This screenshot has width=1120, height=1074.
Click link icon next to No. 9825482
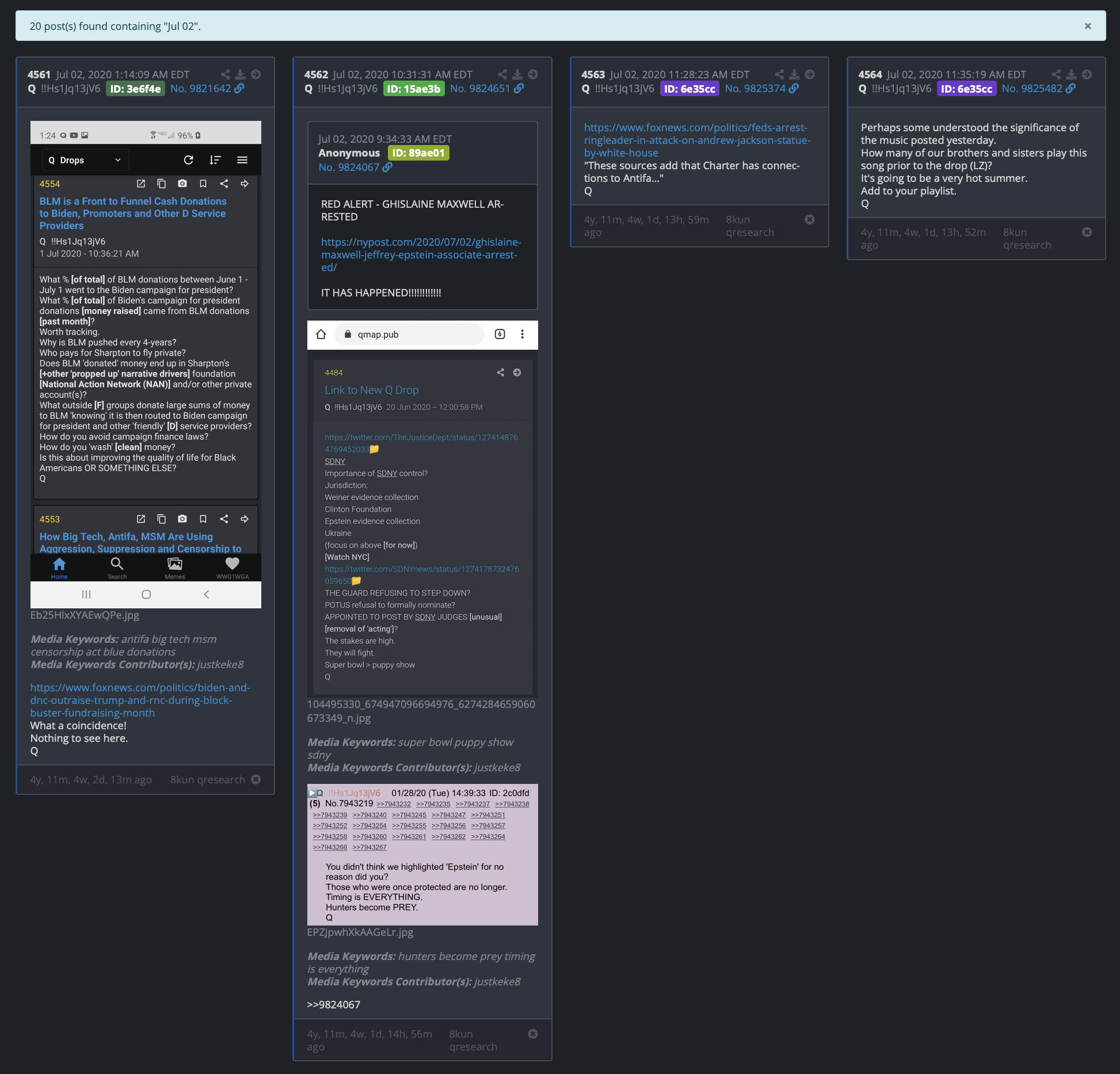coord(1071,88)
